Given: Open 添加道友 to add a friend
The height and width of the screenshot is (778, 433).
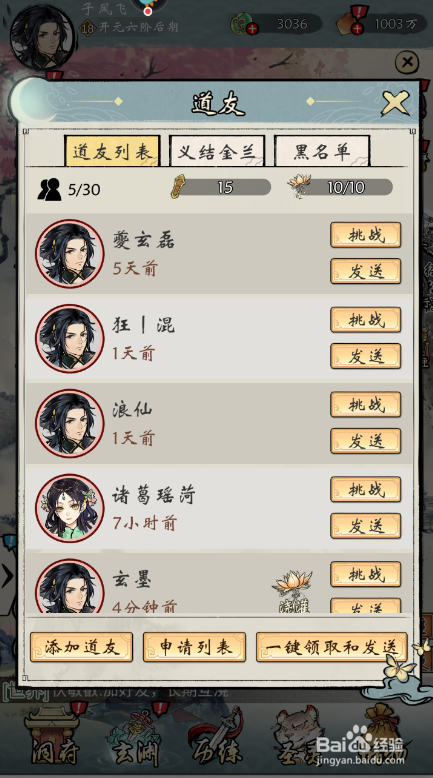Looking at the screenshot, I should click(x=81, y=647).
